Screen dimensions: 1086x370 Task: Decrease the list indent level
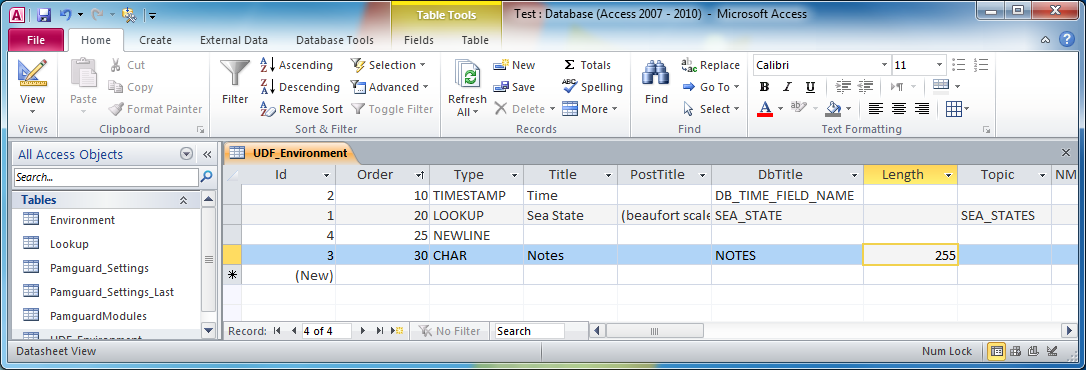click(x=843, y=87)
